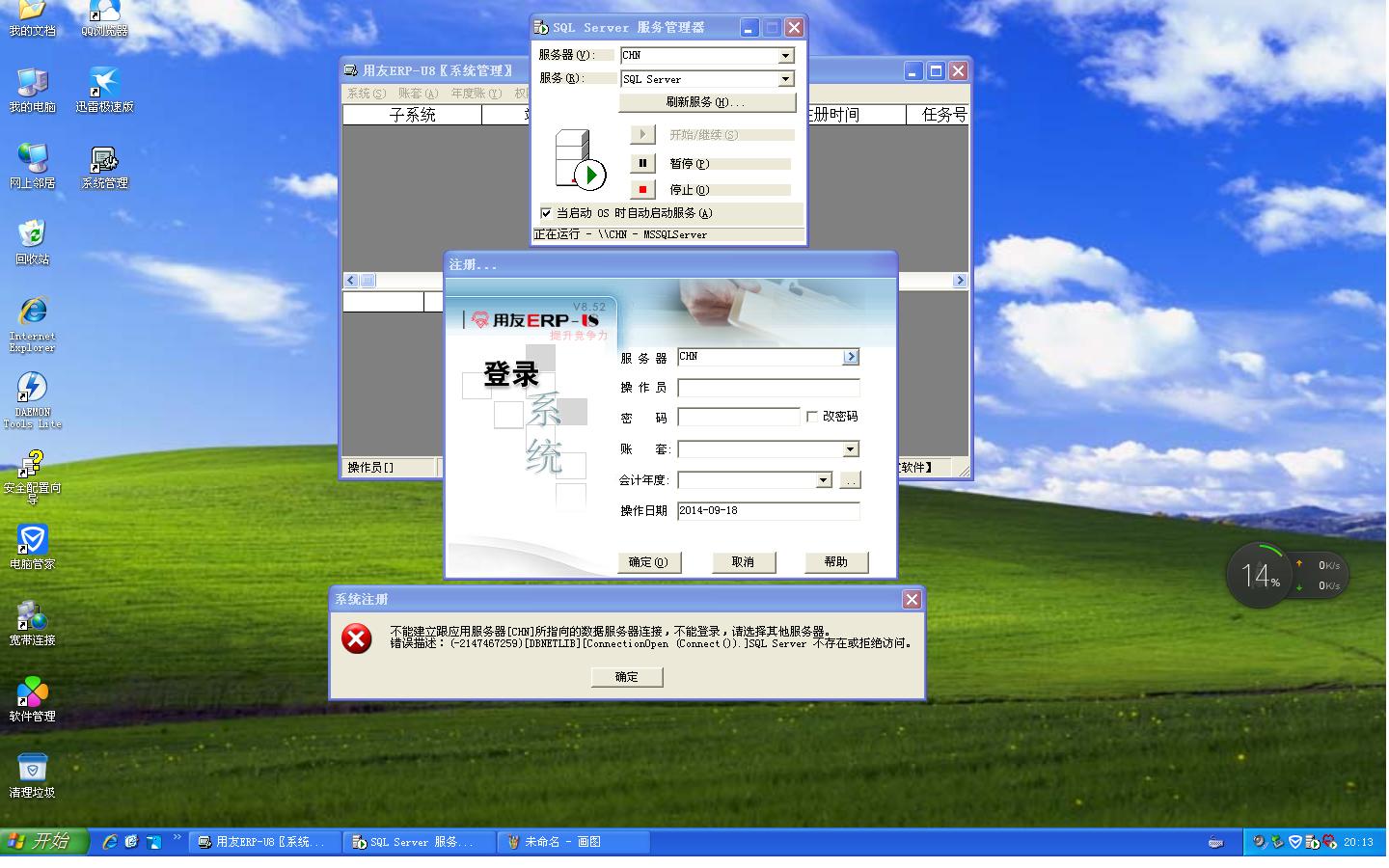This screenshot has width=1389, height=868.
Task: Click the 20:13 system clock
Action: click(x=1358, y=842)
